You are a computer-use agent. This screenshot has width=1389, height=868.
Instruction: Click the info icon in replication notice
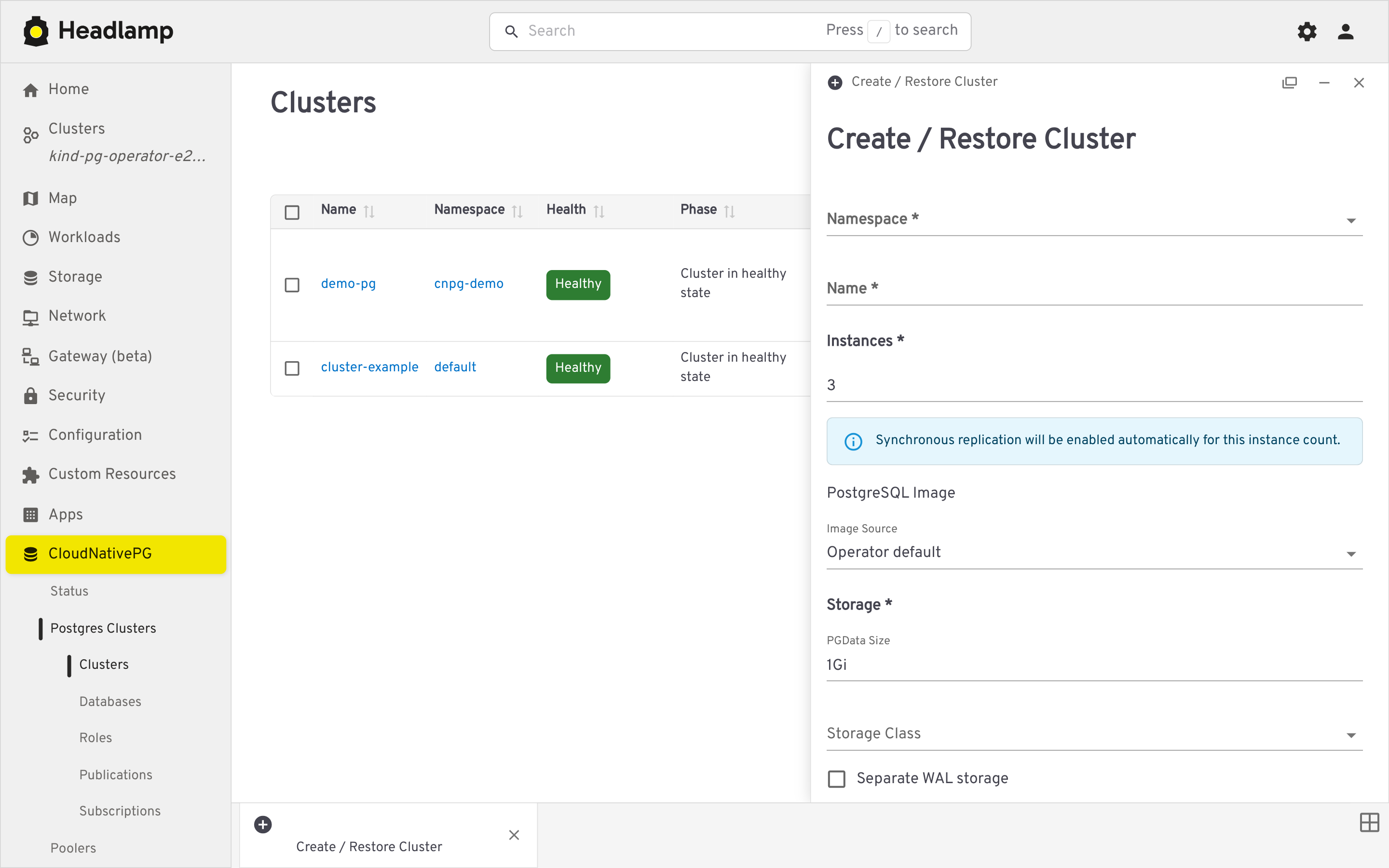tap(853, 441)
